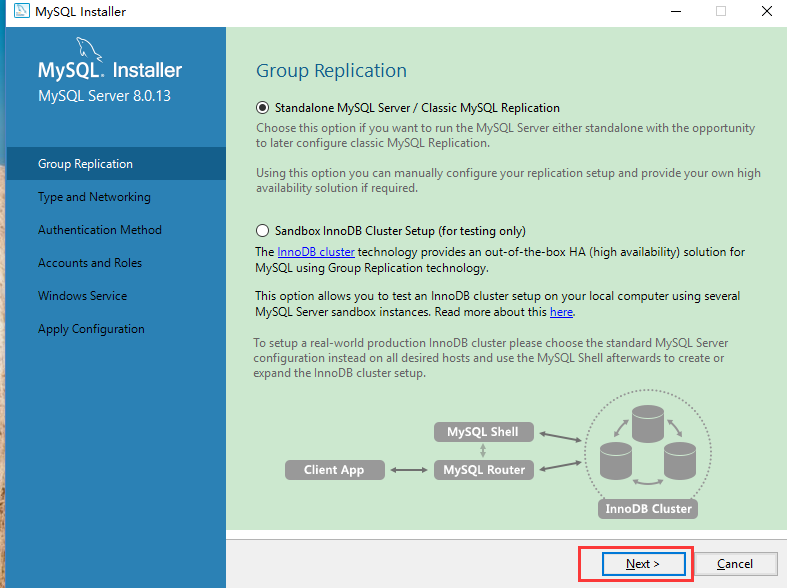This screenshot has width=787, height=588.
Task: Close the MySQL Installer window
Action: pos(766,11)
